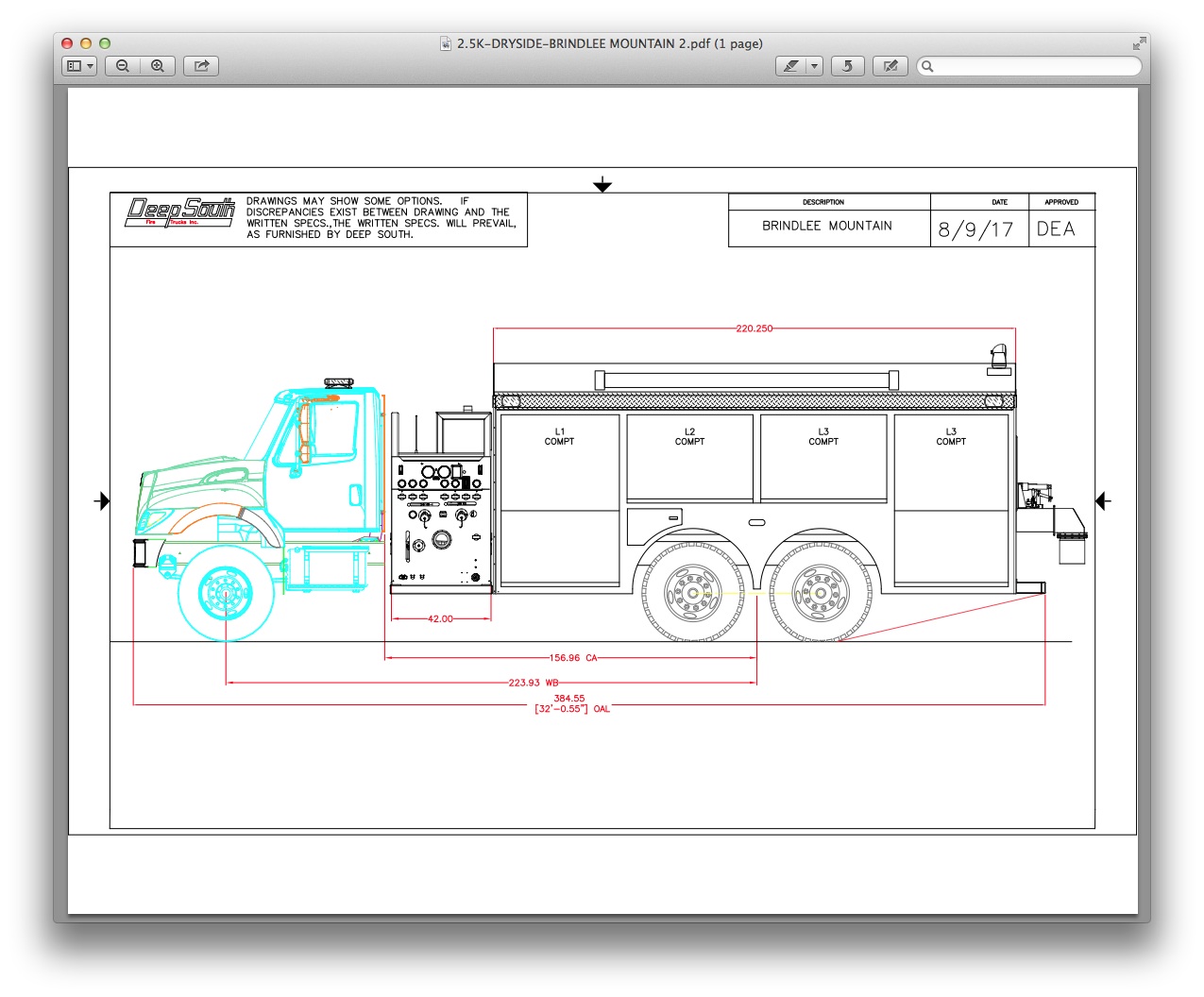The image size is (1204, 997).
Task: Expand the highlight color dropdown arrow
Action: [814, 66]
